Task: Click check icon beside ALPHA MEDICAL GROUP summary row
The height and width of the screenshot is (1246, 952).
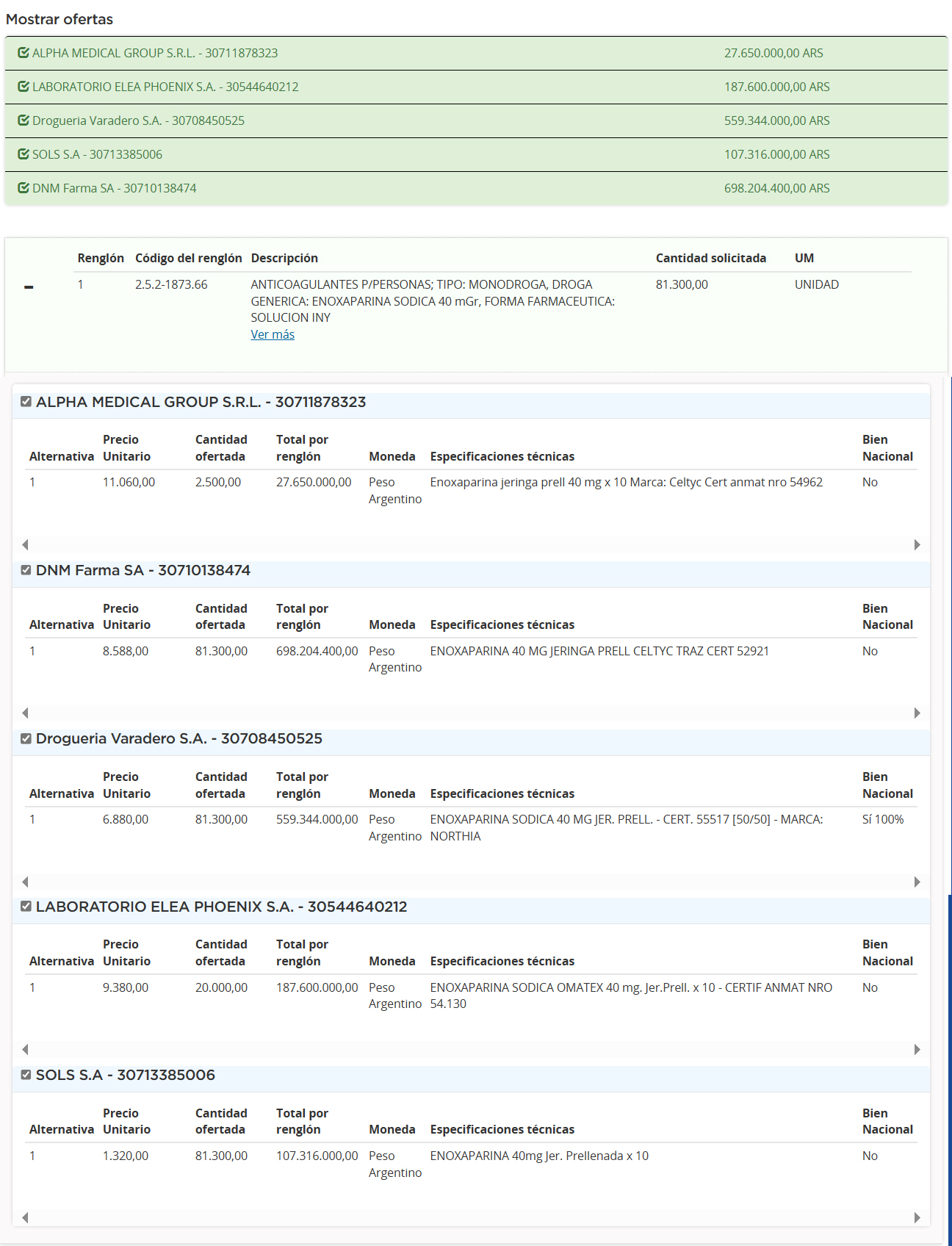Action: coord(24,53)
